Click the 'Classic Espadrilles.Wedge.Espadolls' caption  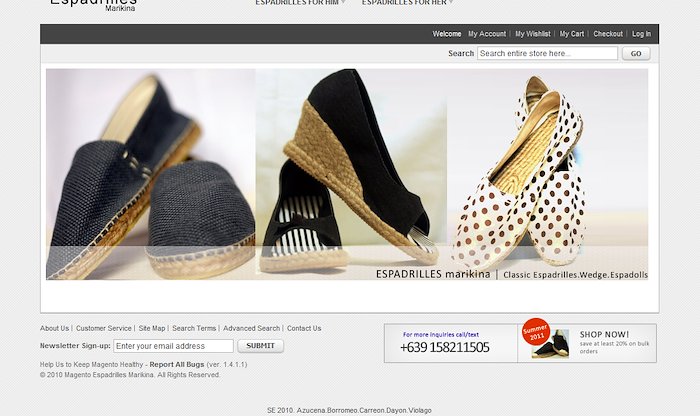575,275
